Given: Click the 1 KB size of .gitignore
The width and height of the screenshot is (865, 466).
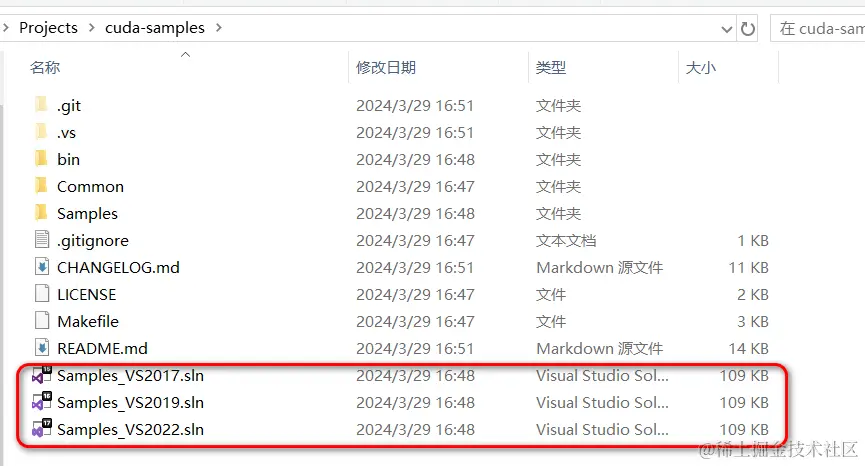Looking at the screenshot, I should [x=754, y=240].
